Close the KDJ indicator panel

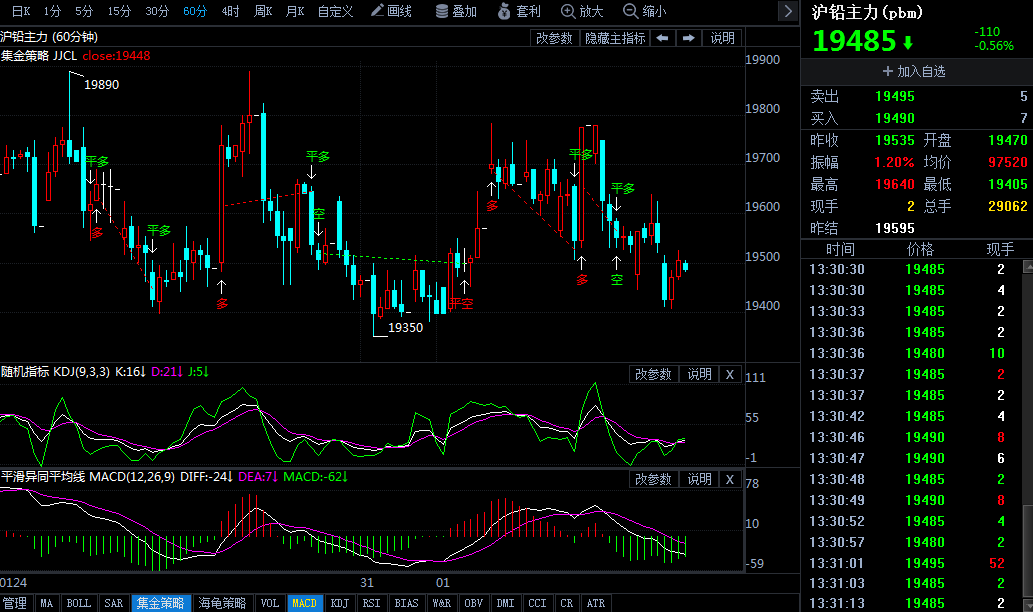point(730,374)
